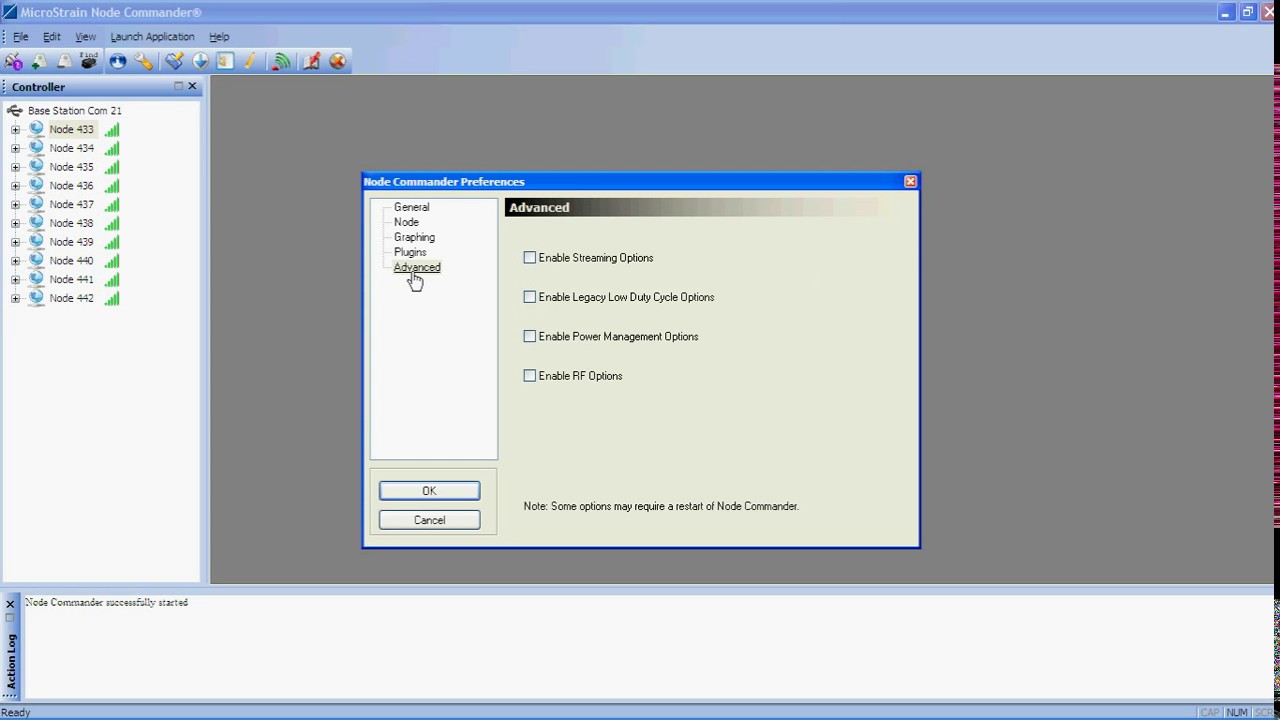Screen dimensions: 1280x720
Task: Click the 'Node Commander successfully started' log entry
Action: click(107, 602)
